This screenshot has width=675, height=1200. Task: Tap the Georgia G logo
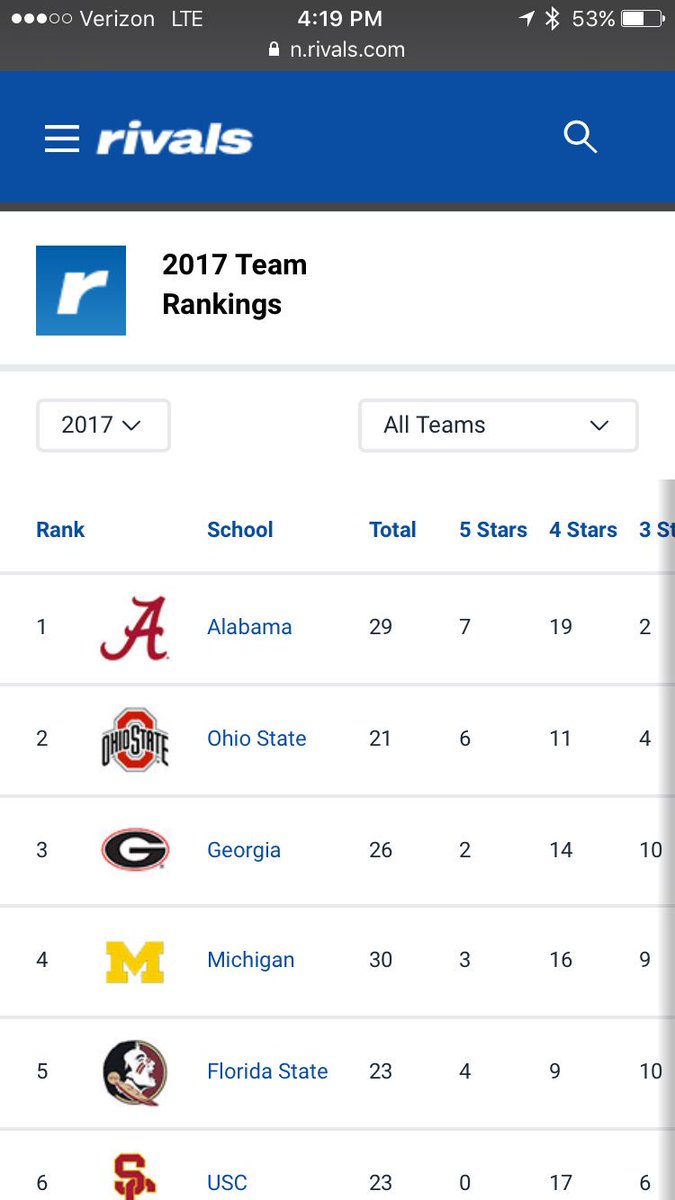click(x=135, y=850)
